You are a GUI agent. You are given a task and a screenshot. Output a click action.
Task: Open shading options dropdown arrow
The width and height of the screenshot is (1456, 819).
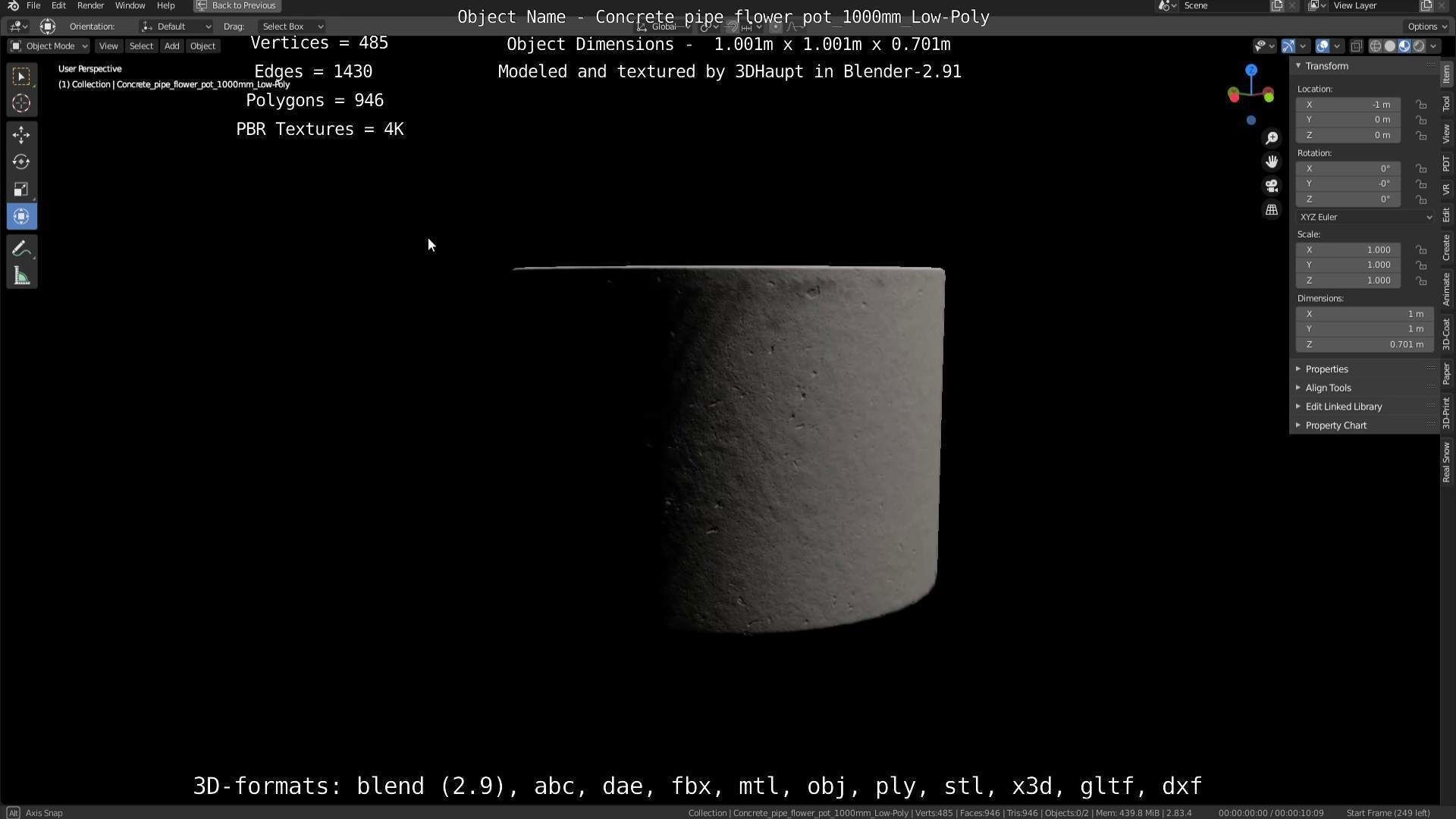tap(1433, 46)
